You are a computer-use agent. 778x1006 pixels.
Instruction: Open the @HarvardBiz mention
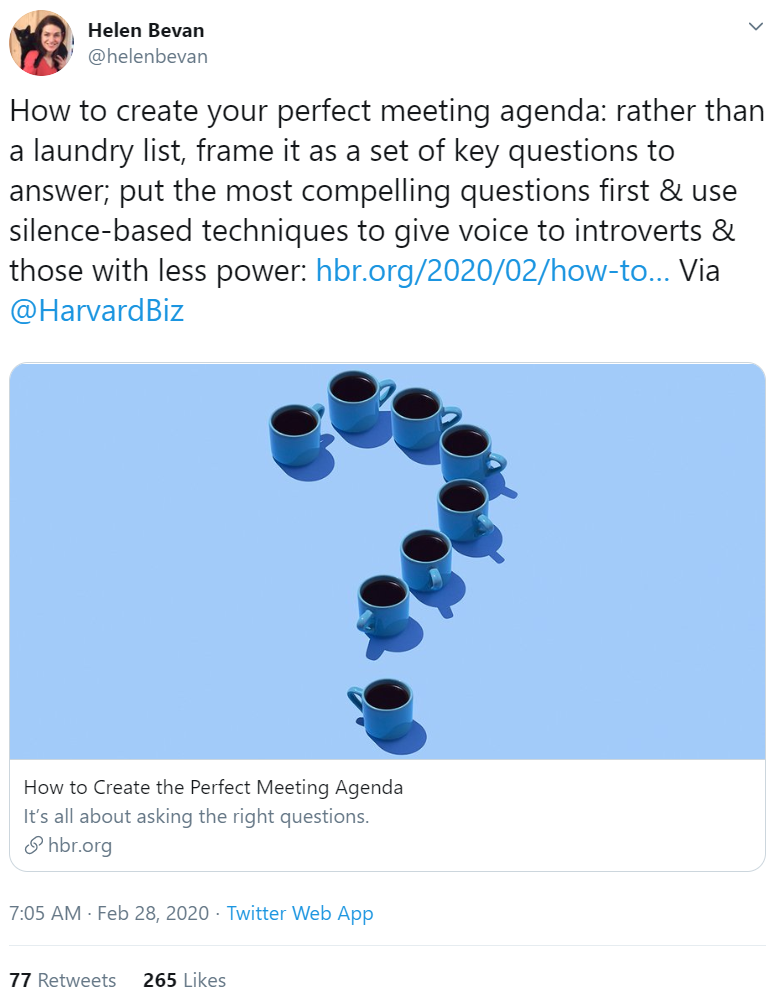click(97, 311)
